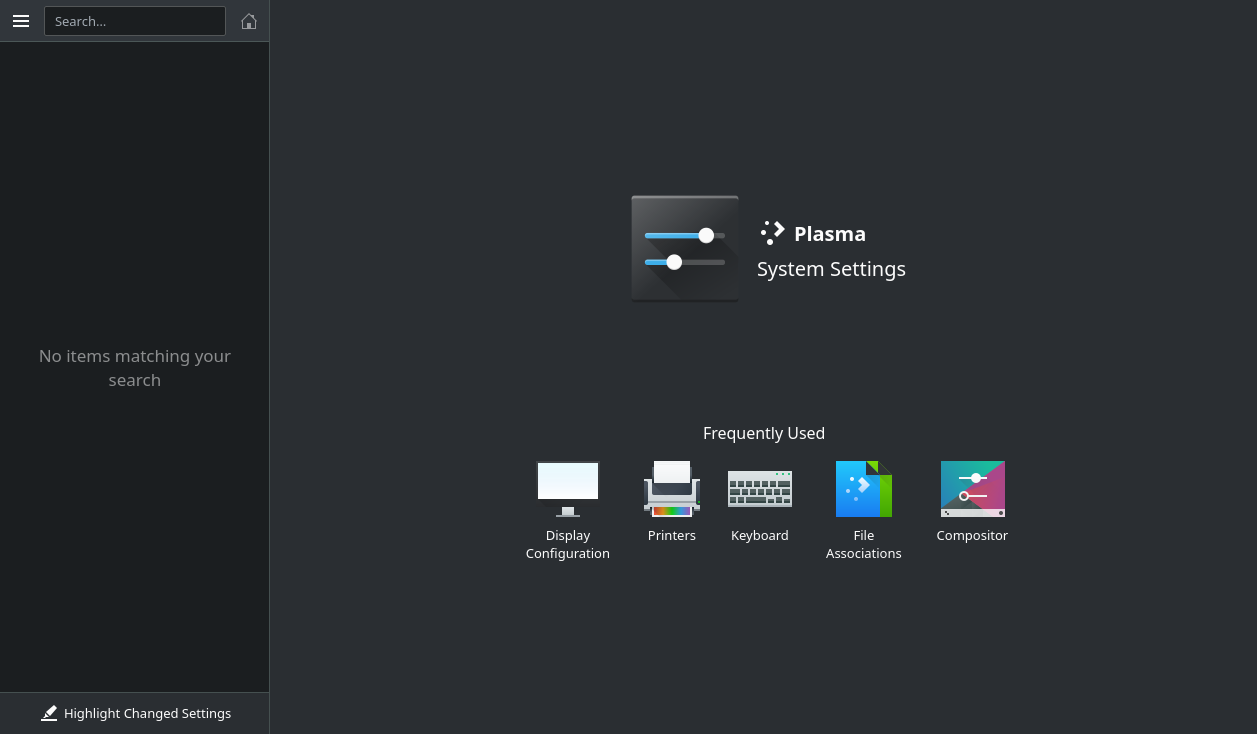Click the Printers text label

tap(671, 536)
